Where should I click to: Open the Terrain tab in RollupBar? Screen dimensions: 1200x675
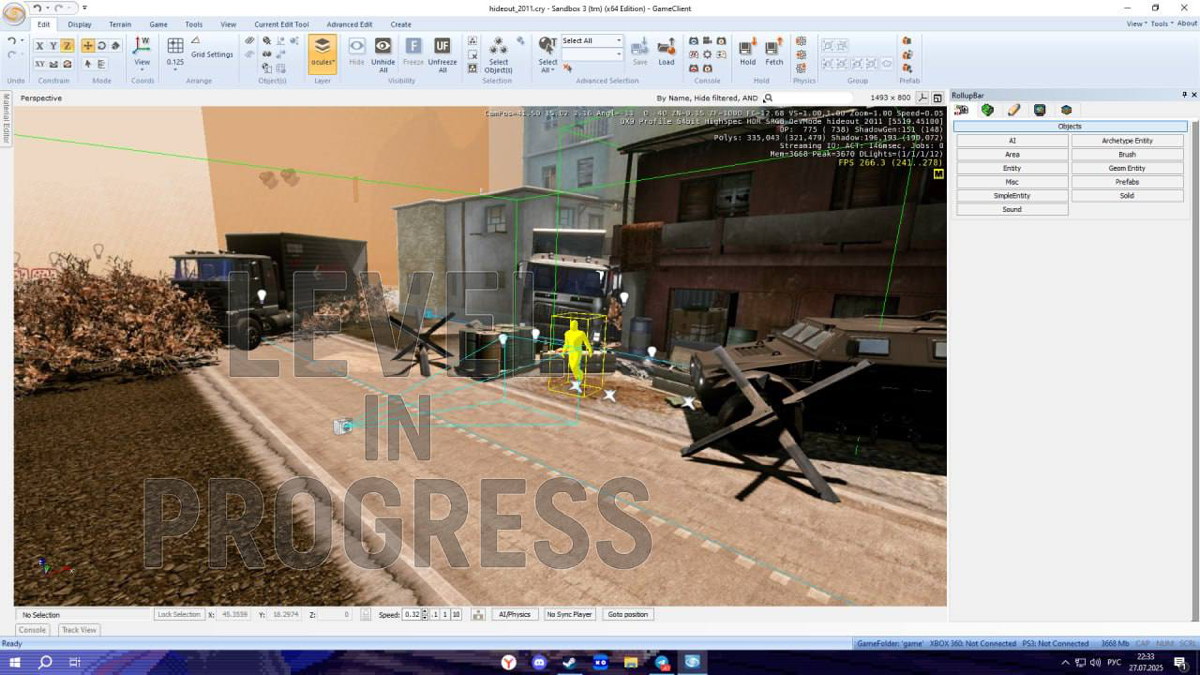(987, 110)
